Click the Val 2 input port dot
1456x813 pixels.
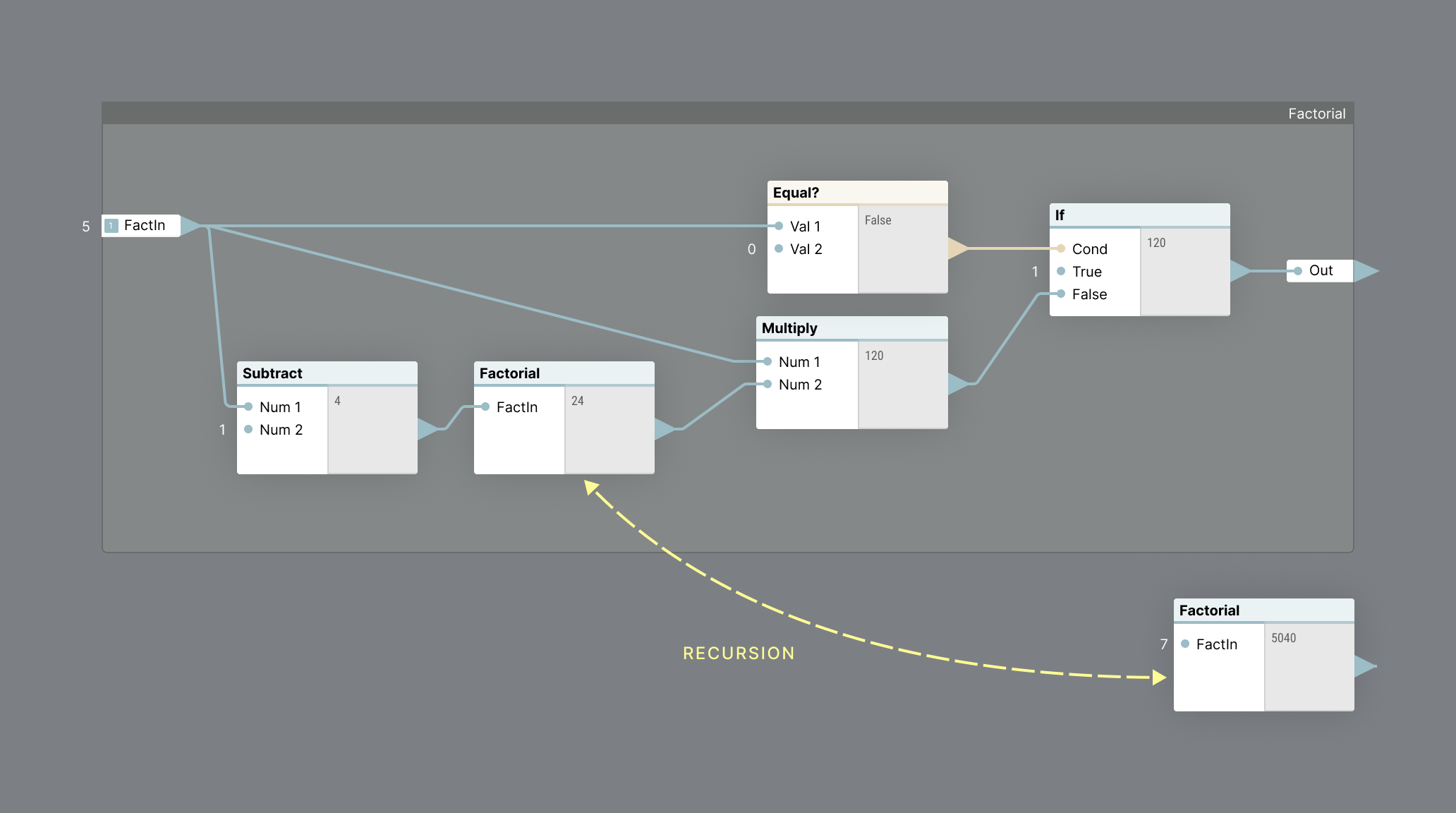coord(779,248)
